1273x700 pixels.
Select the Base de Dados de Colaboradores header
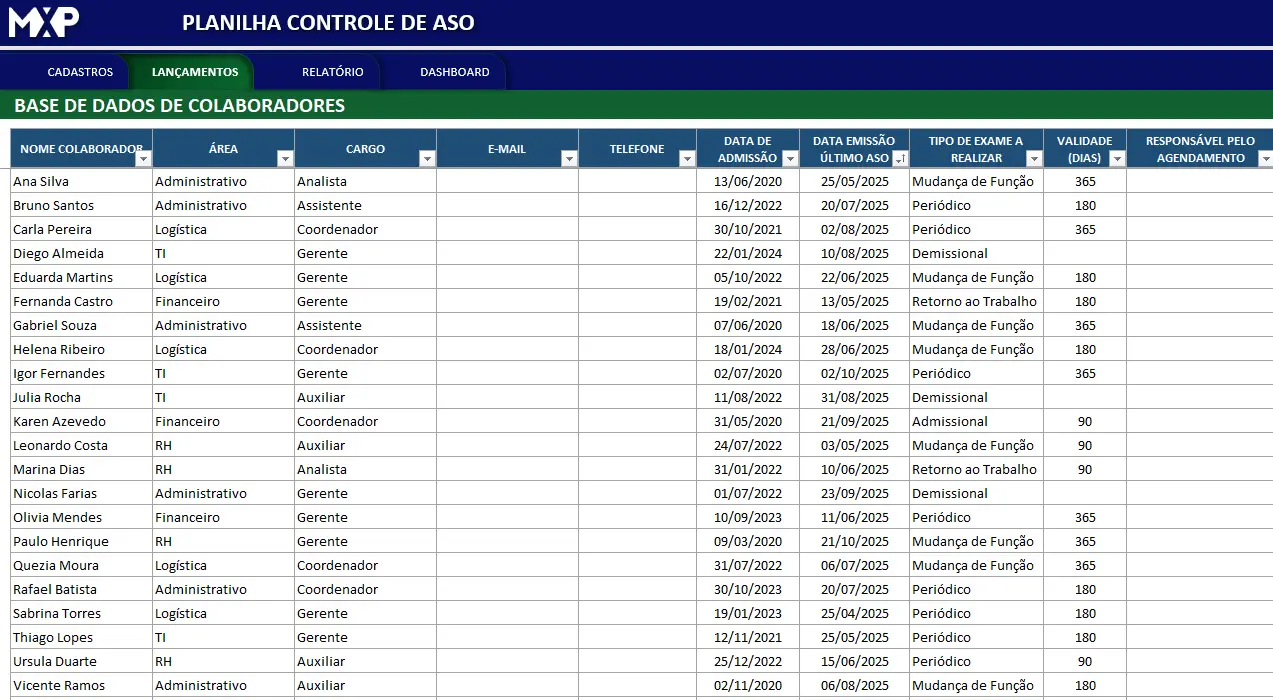point(180,106)
